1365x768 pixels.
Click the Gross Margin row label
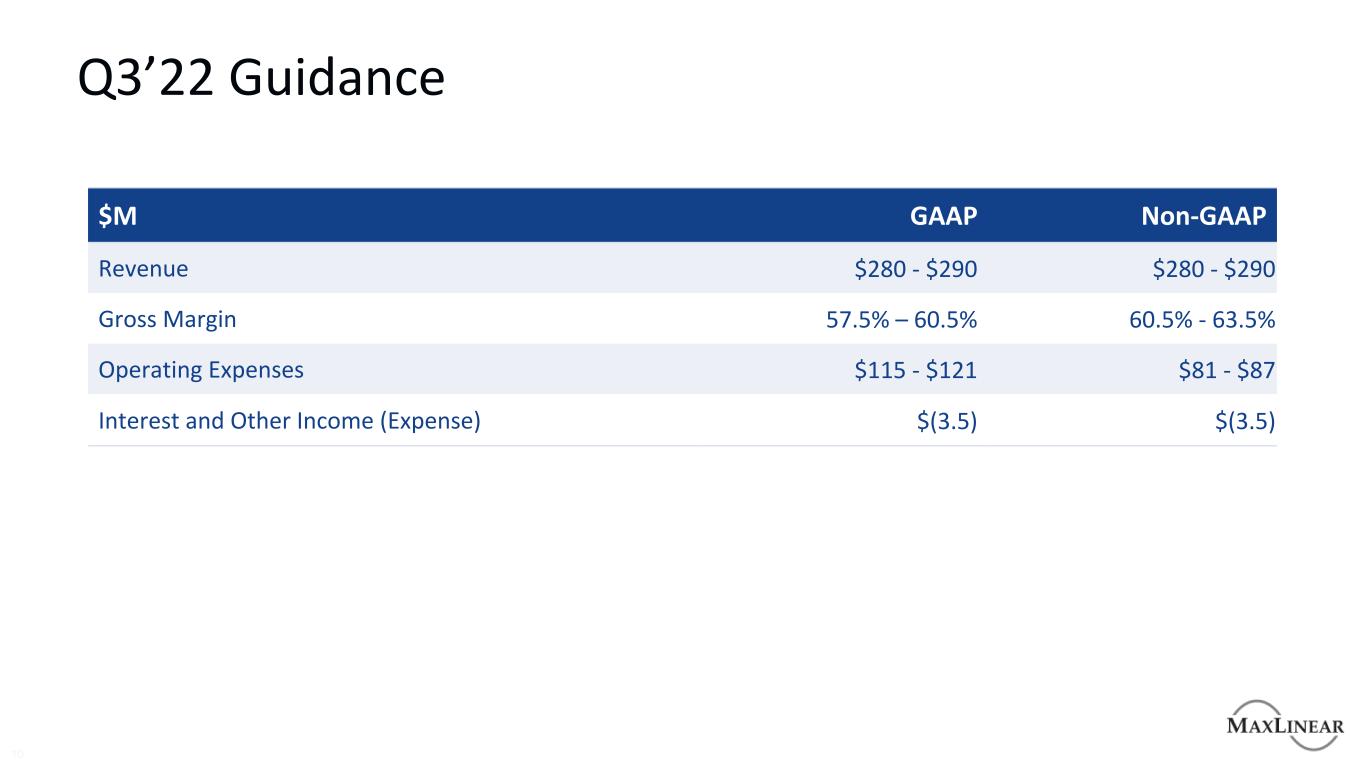tap(167, 319)
